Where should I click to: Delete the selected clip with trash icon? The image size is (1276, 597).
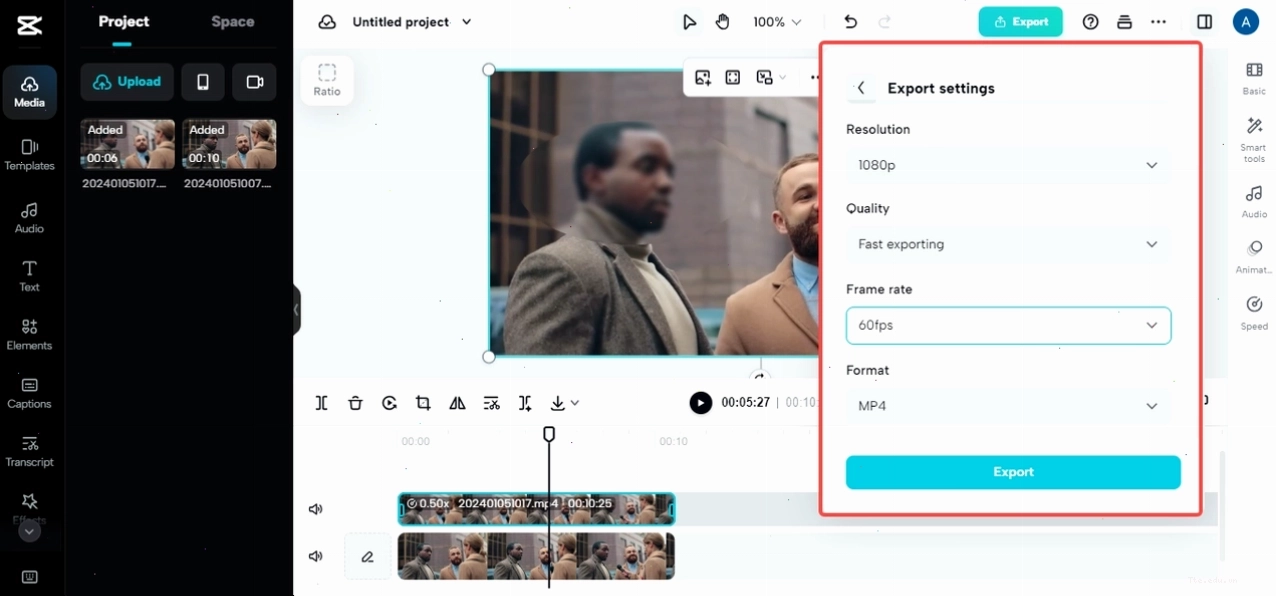pos(355,403)
